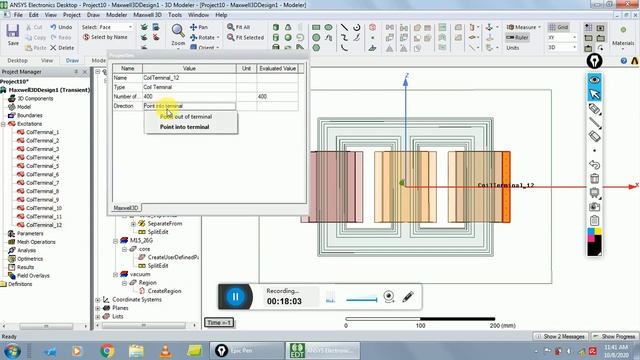This screenshot has width=640, height=360.
Task: Pause the screen recording
Action: pyautogui.click(x=236, y=297)
